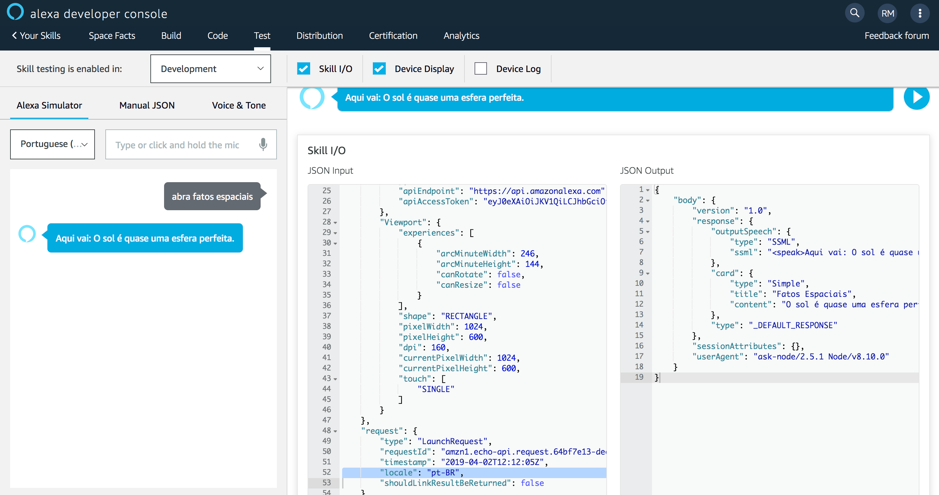Viewport: 939px width, 495px height.
Task: Switch to the Manual JSON tab
Action: [147, 105]
